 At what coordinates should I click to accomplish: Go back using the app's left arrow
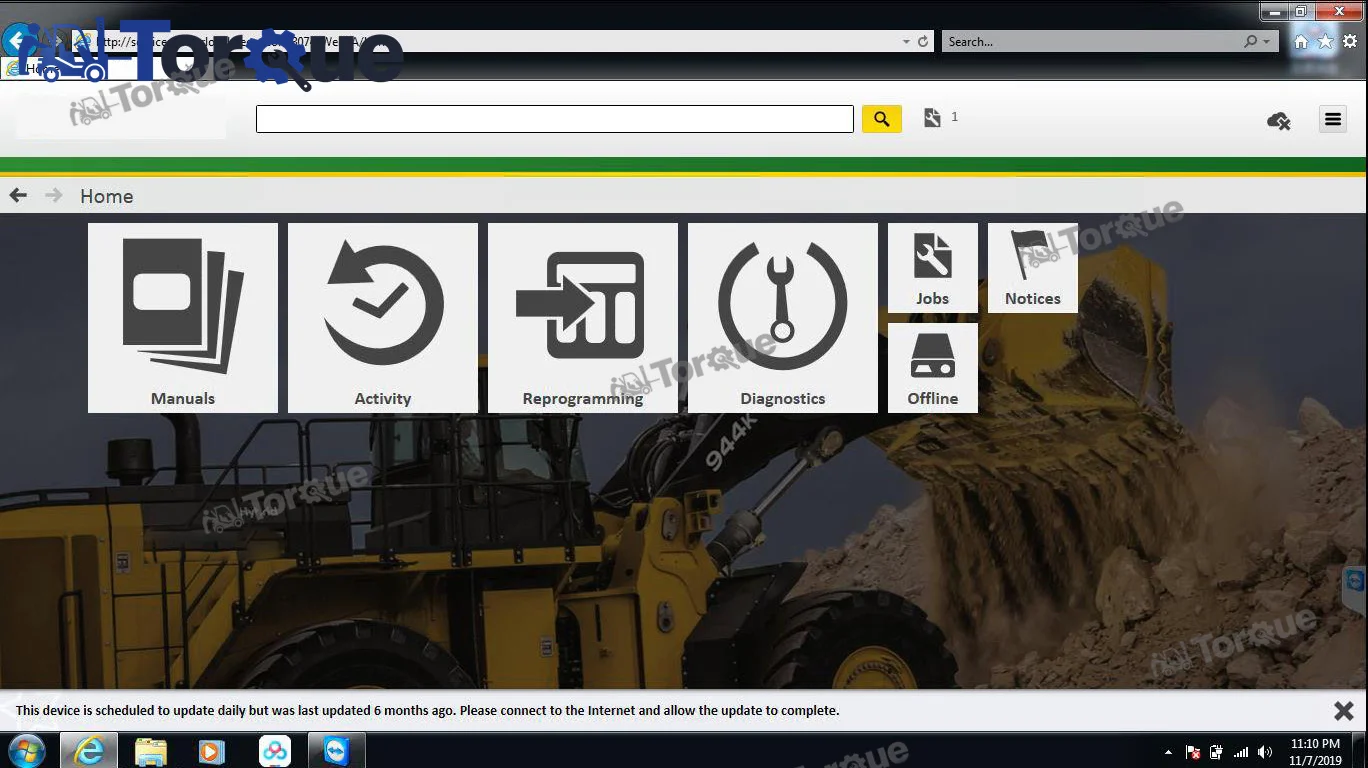pos(18,195)
